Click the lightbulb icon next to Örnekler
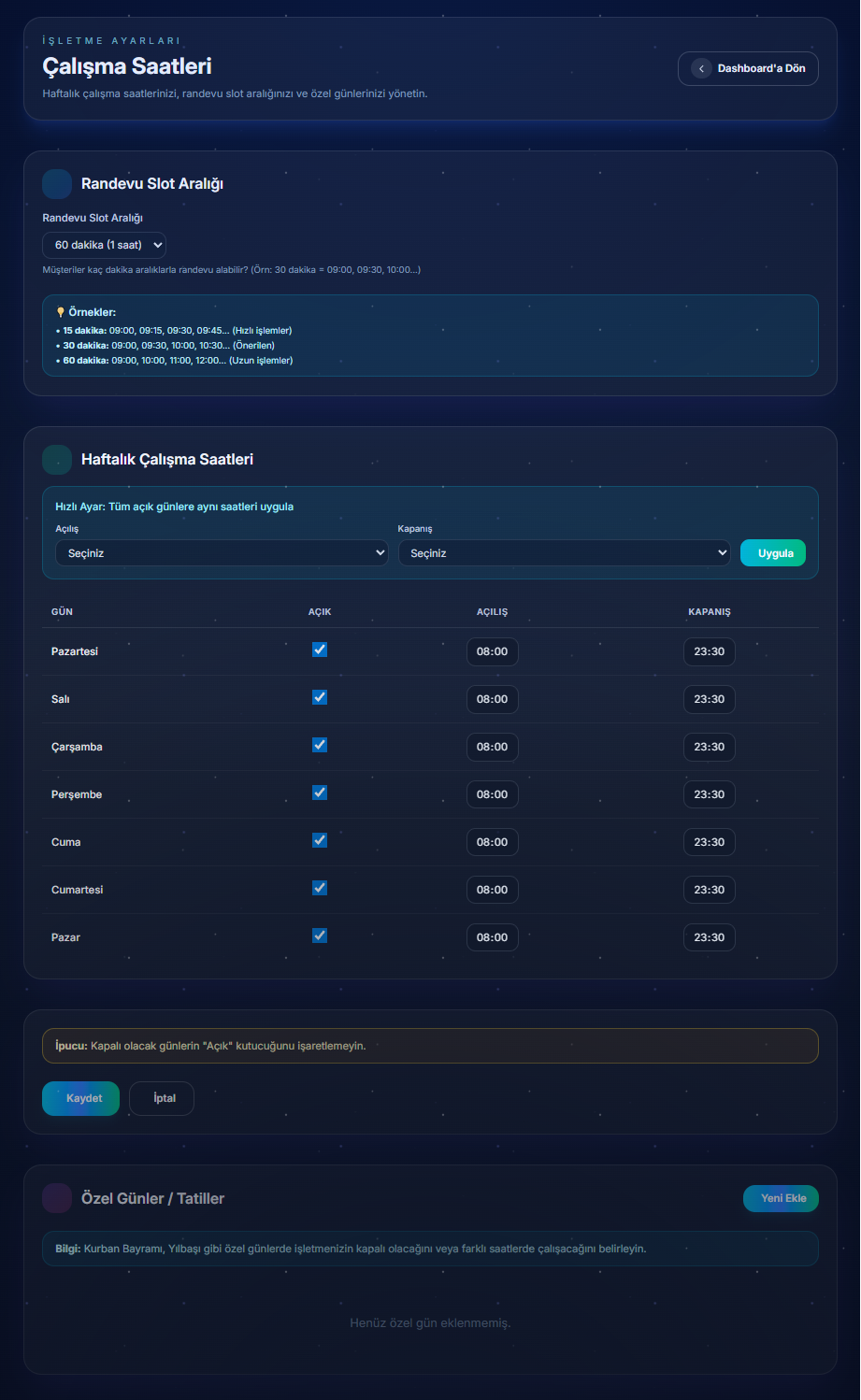This screenshot has width=861, height=1400. click(x=61, y=312)
